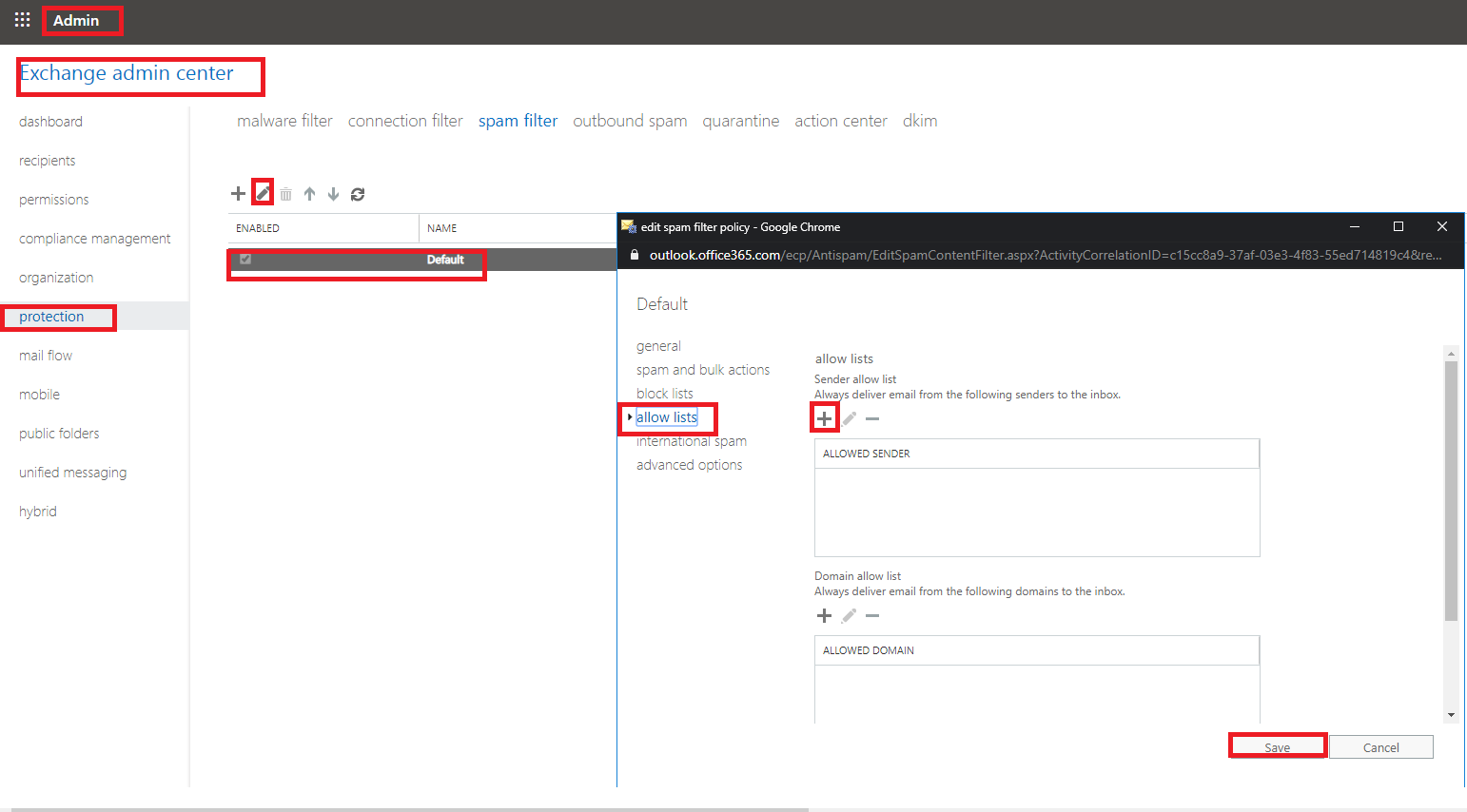Select the Default policy row
This screenshot has width=1467, height=812.
tap(422, 260)
